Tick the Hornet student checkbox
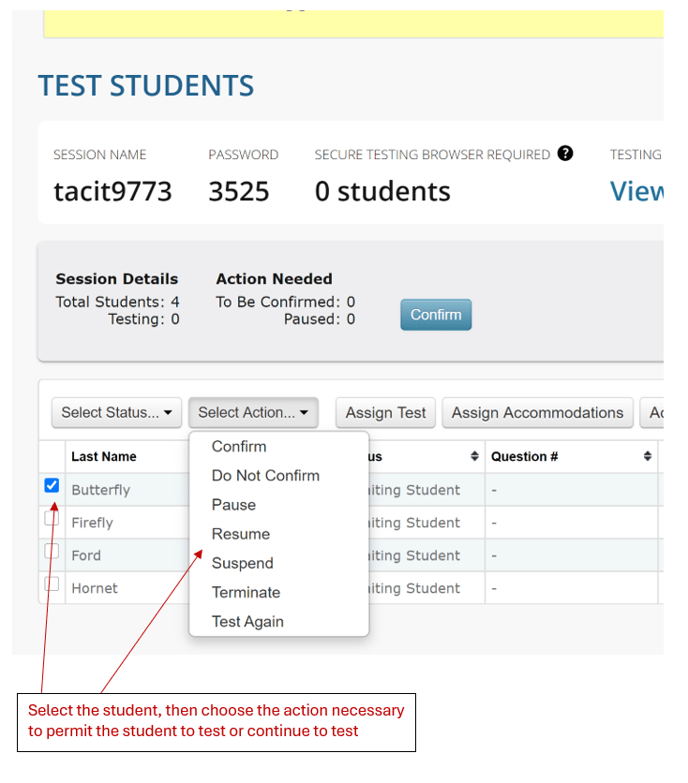This screenshot has width=688, height=783. click(x=51, y=584)
